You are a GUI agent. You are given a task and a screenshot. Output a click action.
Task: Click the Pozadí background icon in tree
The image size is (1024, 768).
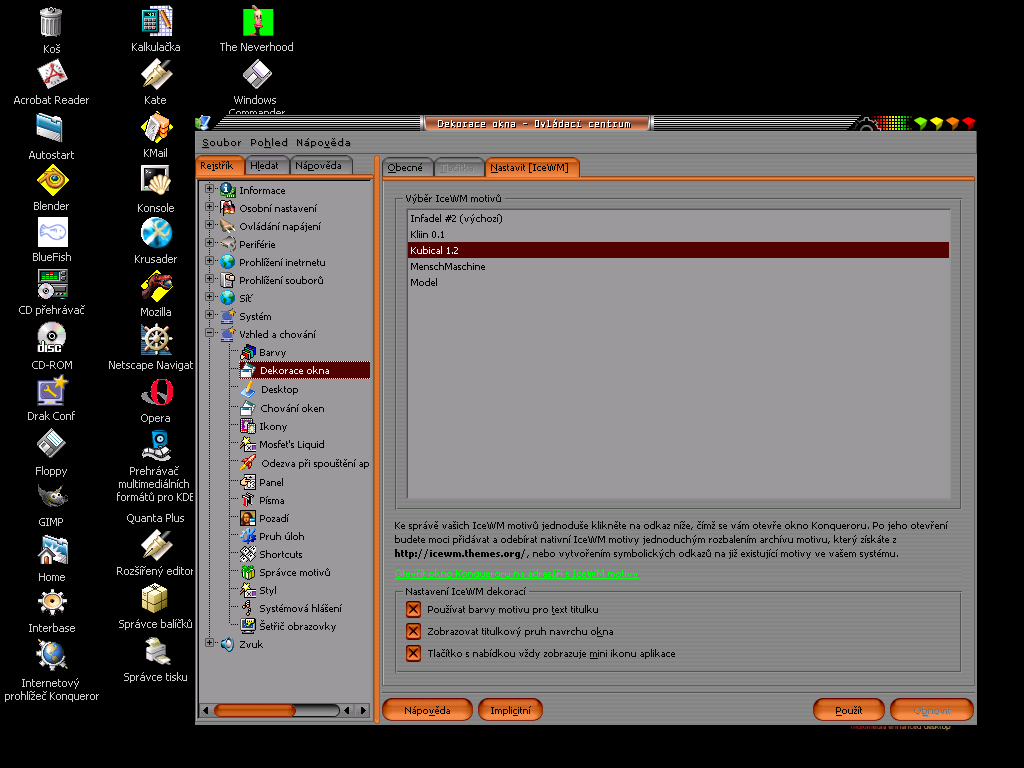pos(248,519)
